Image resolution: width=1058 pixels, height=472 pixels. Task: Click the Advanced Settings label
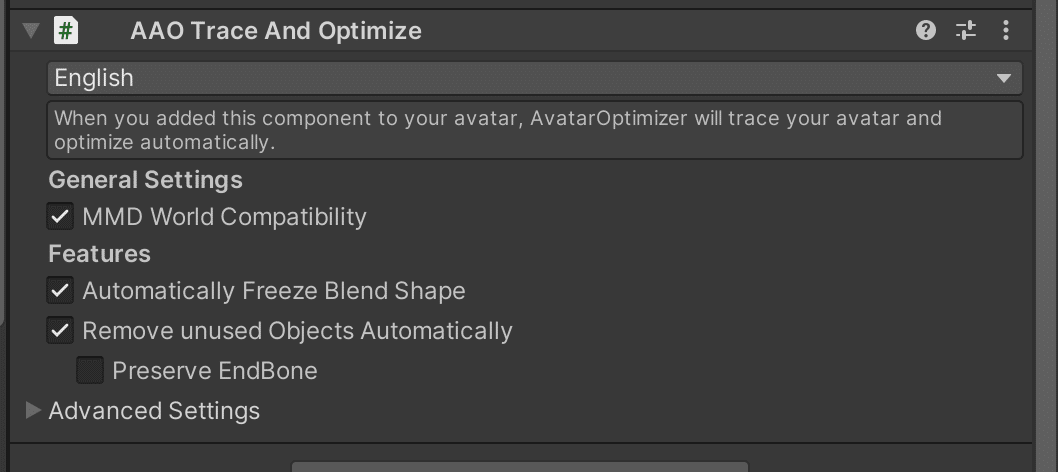[x=154, y=411]
